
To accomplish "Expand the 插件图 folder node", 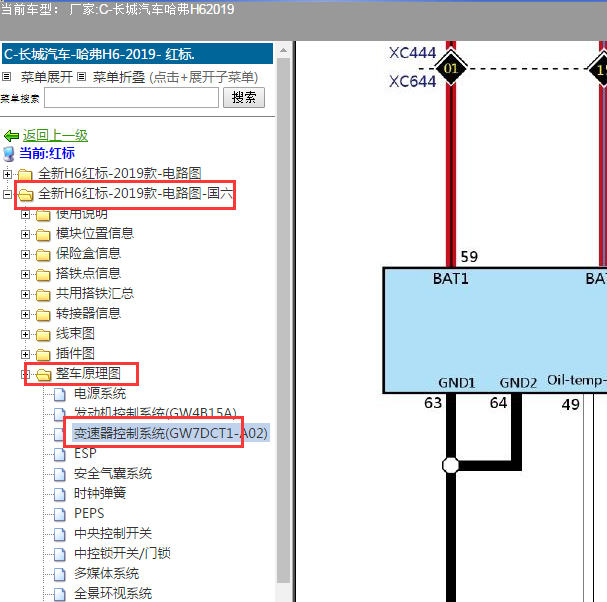I will [26, 354].
